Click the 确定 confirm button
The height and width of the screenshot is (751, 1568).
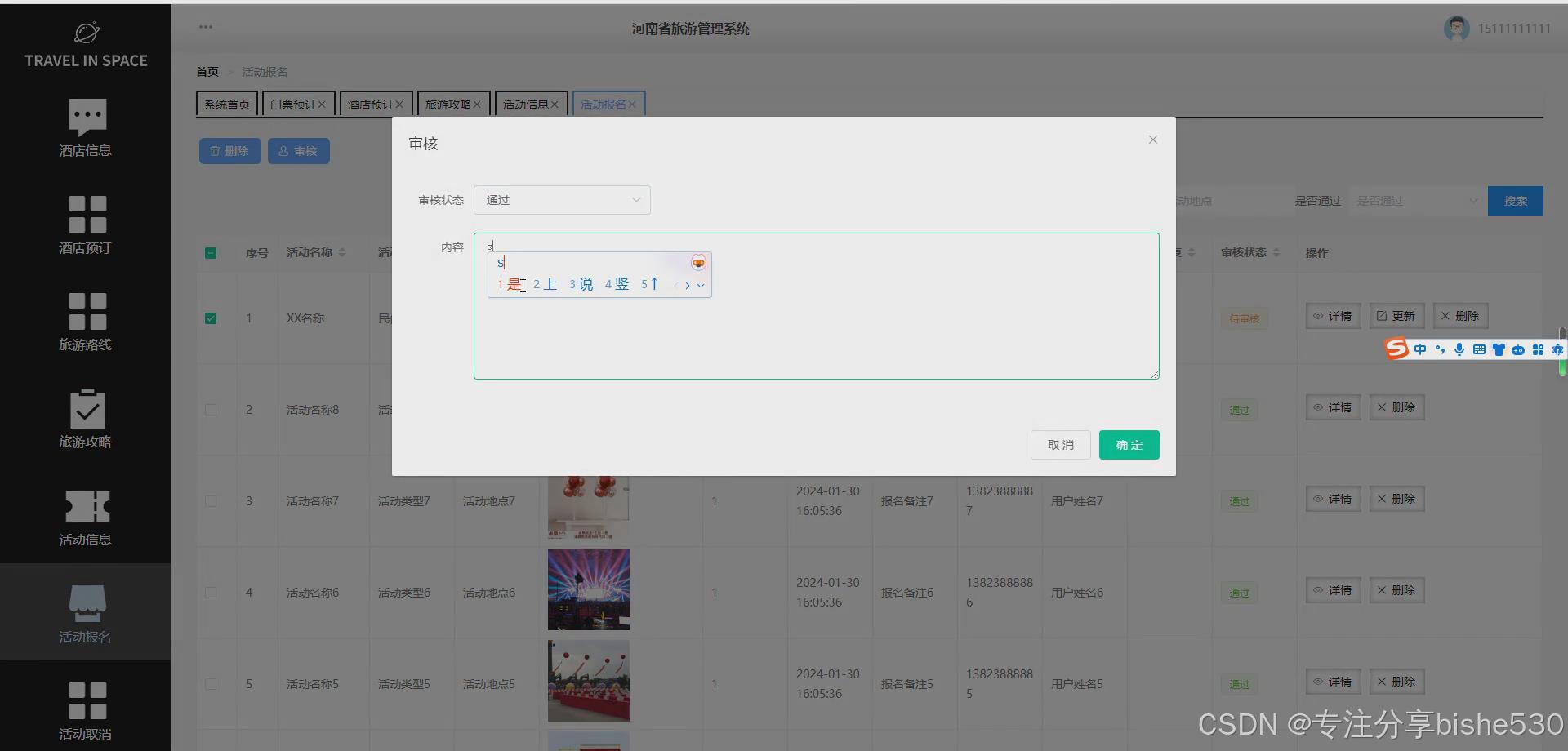pyautogui.click(x=1129, y=445)
